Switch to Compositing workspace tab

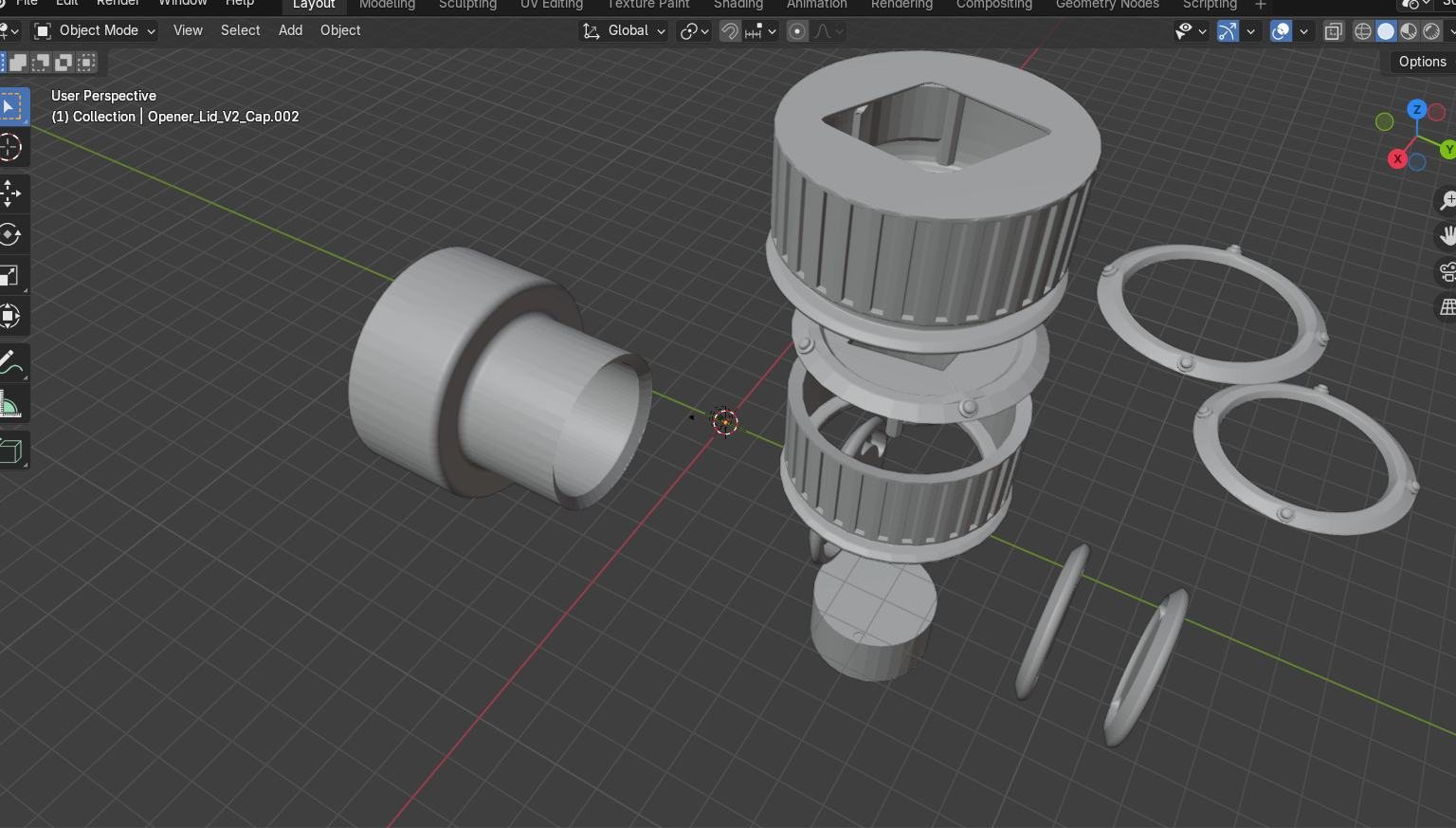point(993,5)
